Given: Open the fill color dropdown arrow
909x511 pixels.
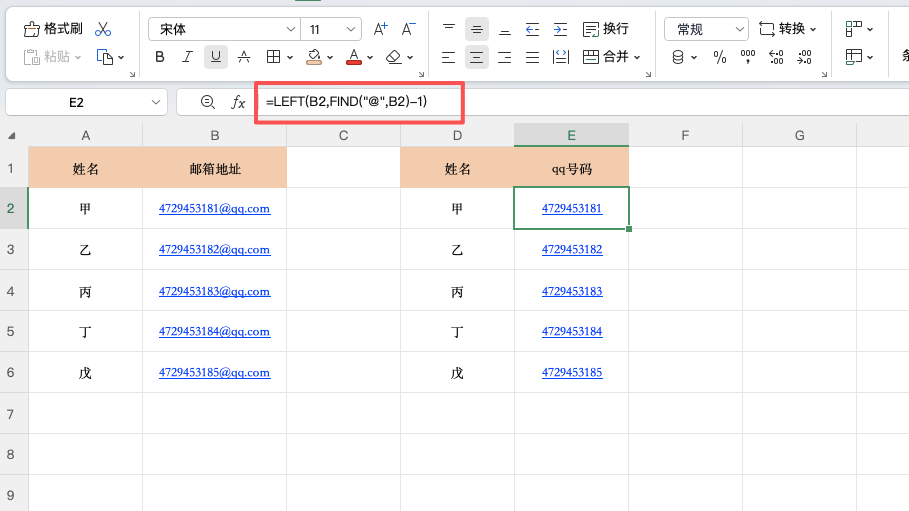Looking at the screenshot, I should pyautogui.click(x=330, y=57).
